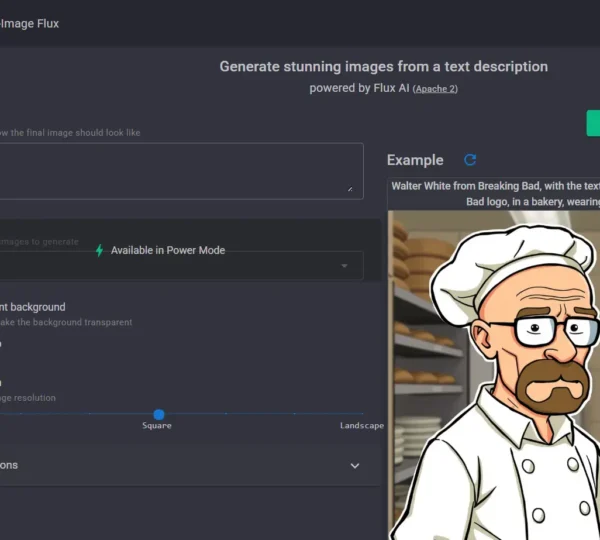Click the 'powered by Flux AI' subtitle

(x=359, y=88)
